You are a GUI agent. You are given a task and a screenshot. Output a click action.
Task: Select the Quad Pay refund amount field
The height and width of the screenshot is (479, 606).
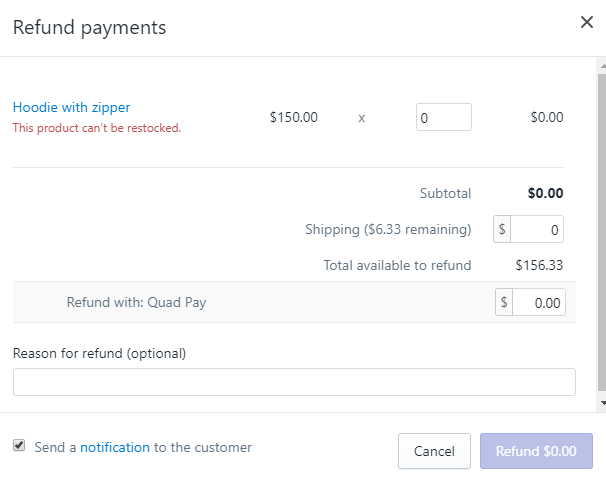[538, 302]
